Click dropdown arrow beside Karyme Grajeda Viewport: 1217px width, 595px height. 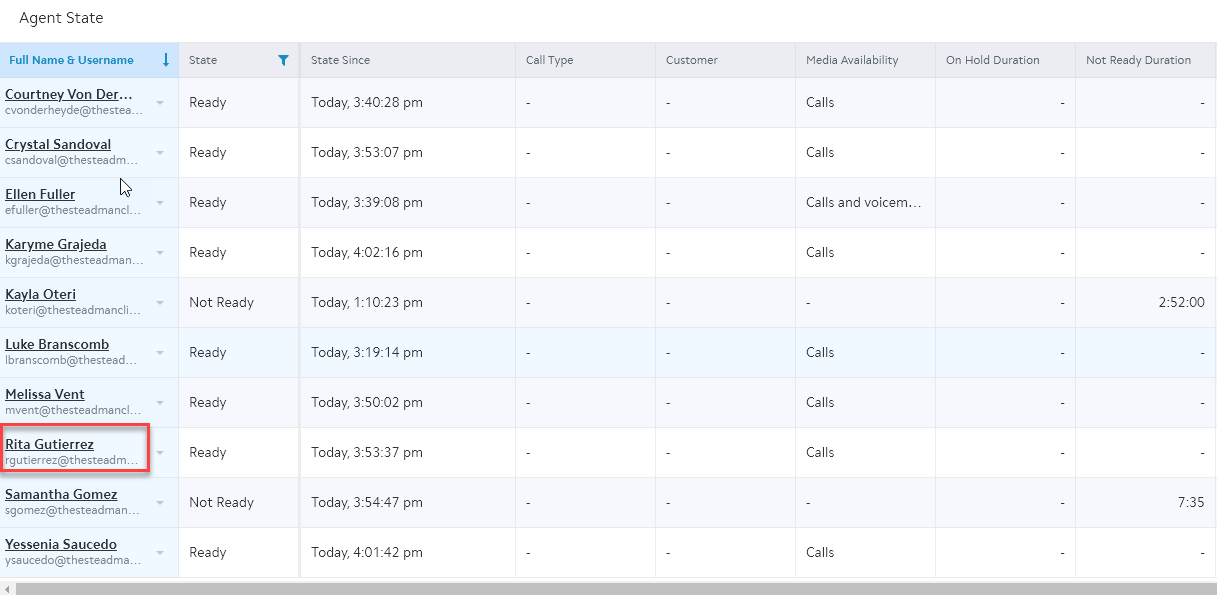click(x=160, y=252)
